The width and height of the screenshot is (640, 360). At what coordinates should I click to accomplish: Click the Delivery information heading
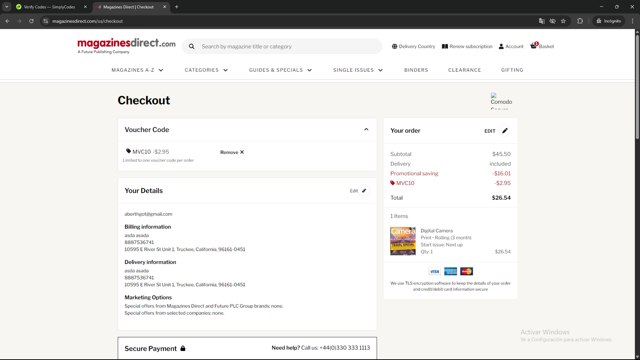(x=150, y=262)
